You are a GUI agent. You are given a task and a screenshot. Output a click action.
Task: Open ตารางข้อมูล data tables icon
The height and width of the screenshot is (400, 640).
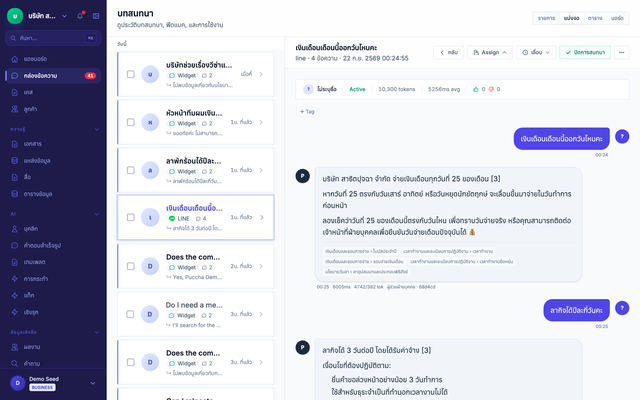[x=15, y=194]
